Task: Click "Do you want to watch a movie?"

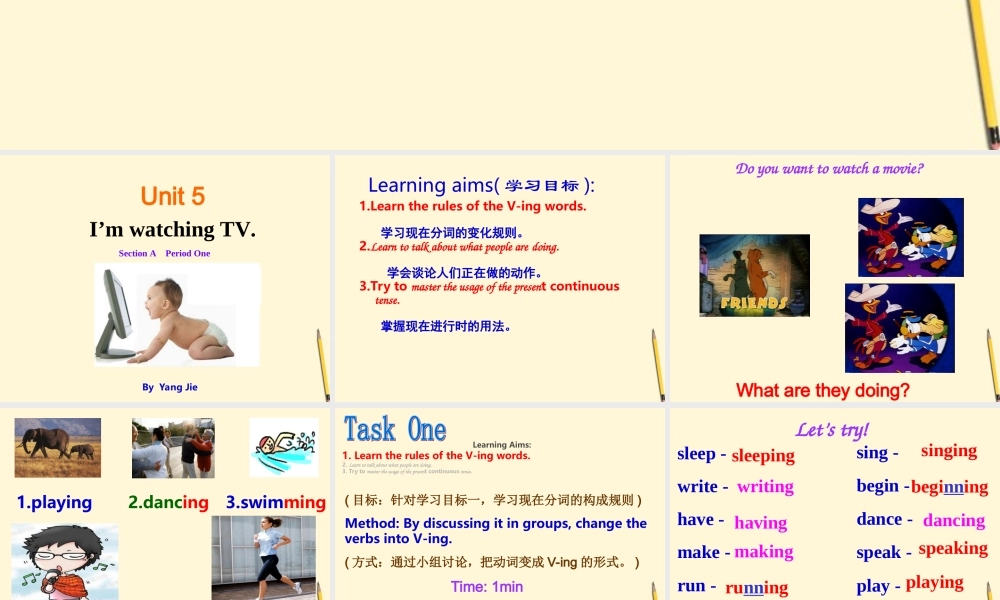Action: coord(829,168)
